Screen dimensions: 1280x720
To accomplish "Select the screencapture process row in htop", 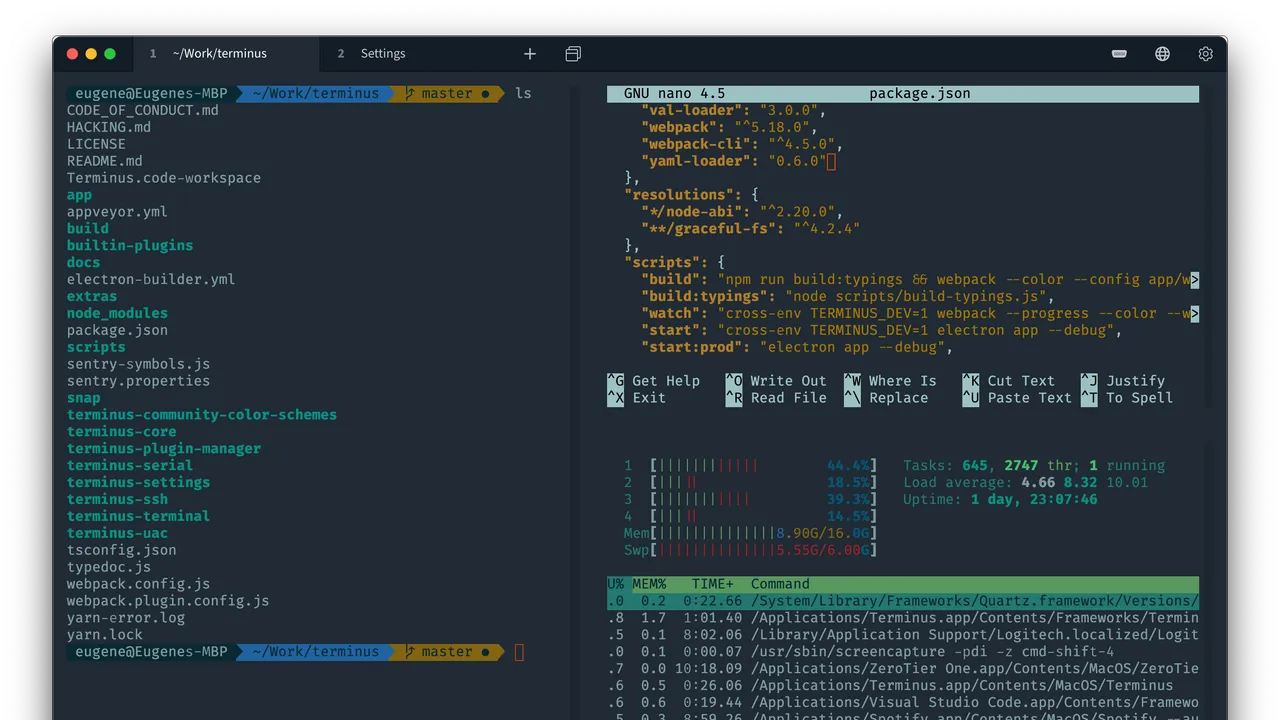I will 903,652.
